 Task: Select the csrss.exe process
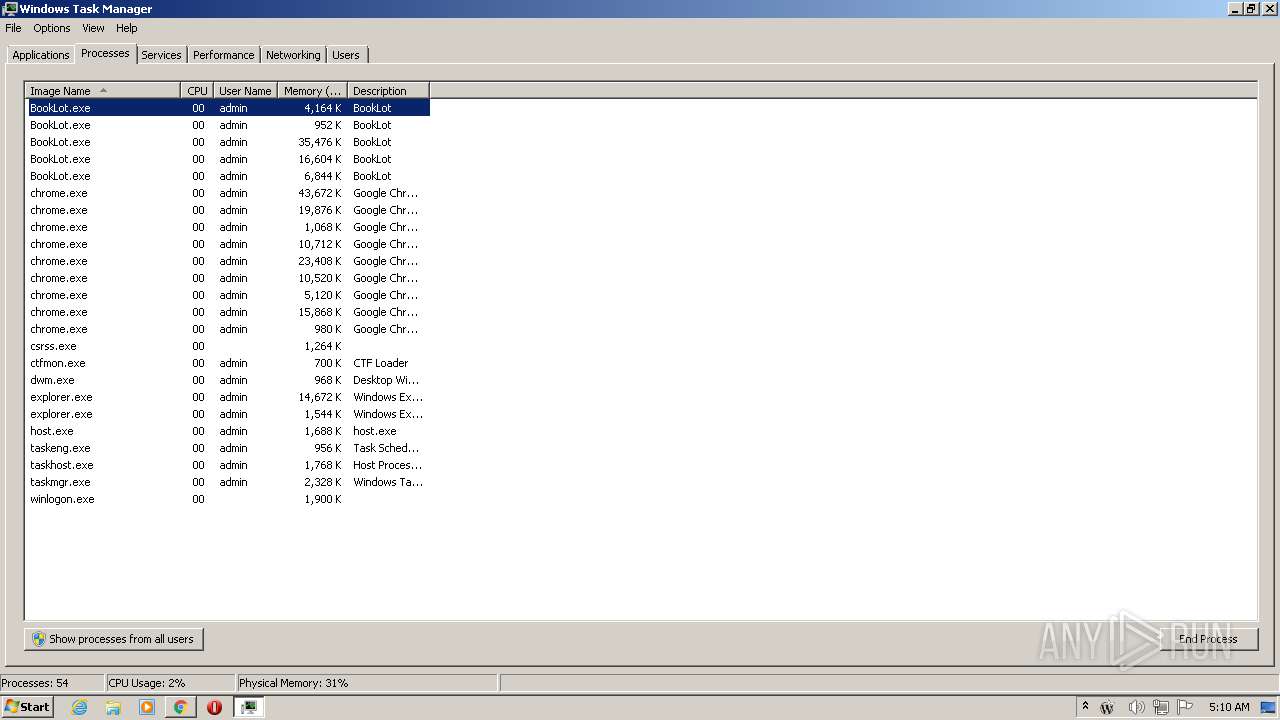(228, 346)
